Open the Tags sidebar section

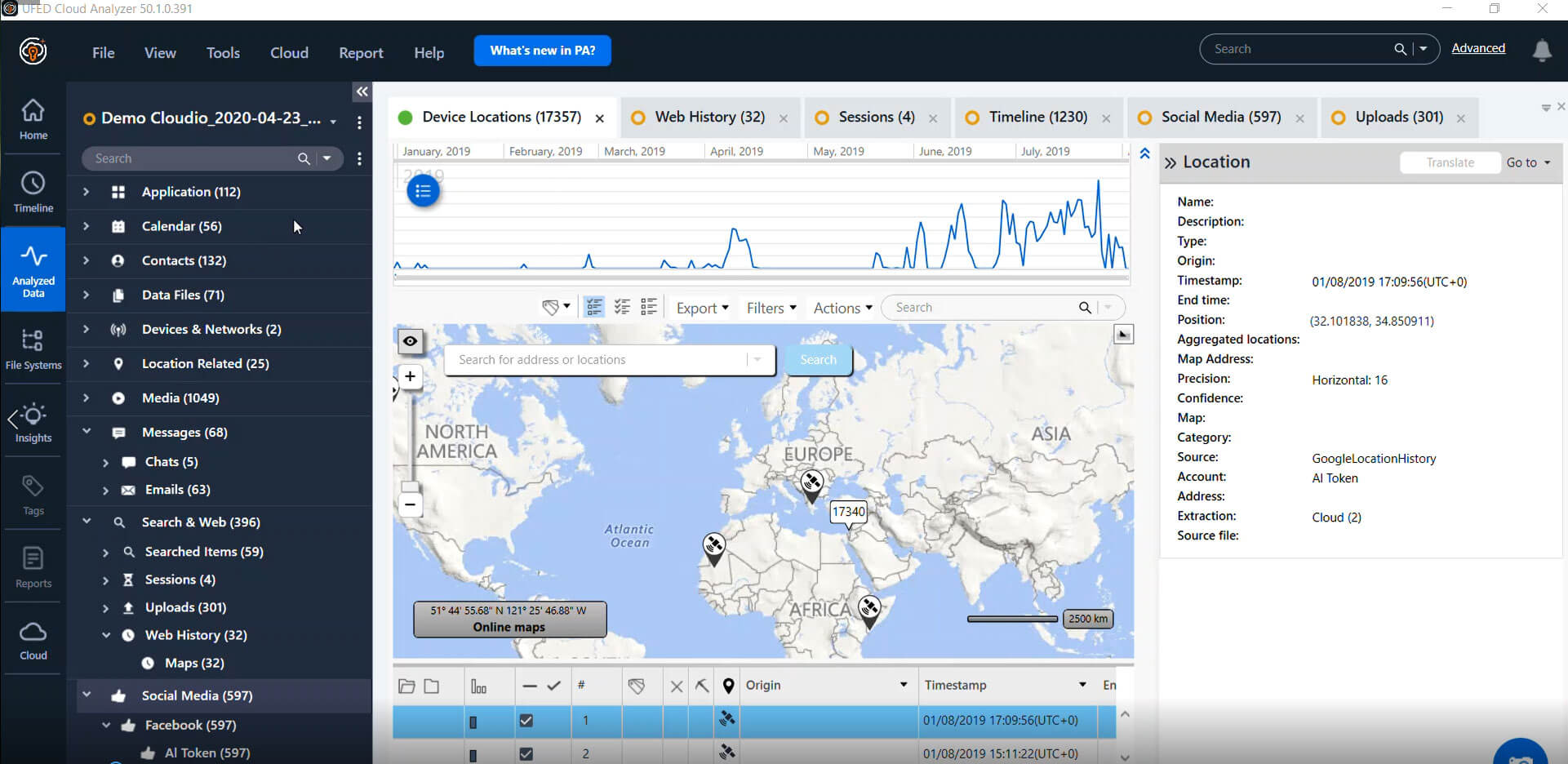point(33,495)
